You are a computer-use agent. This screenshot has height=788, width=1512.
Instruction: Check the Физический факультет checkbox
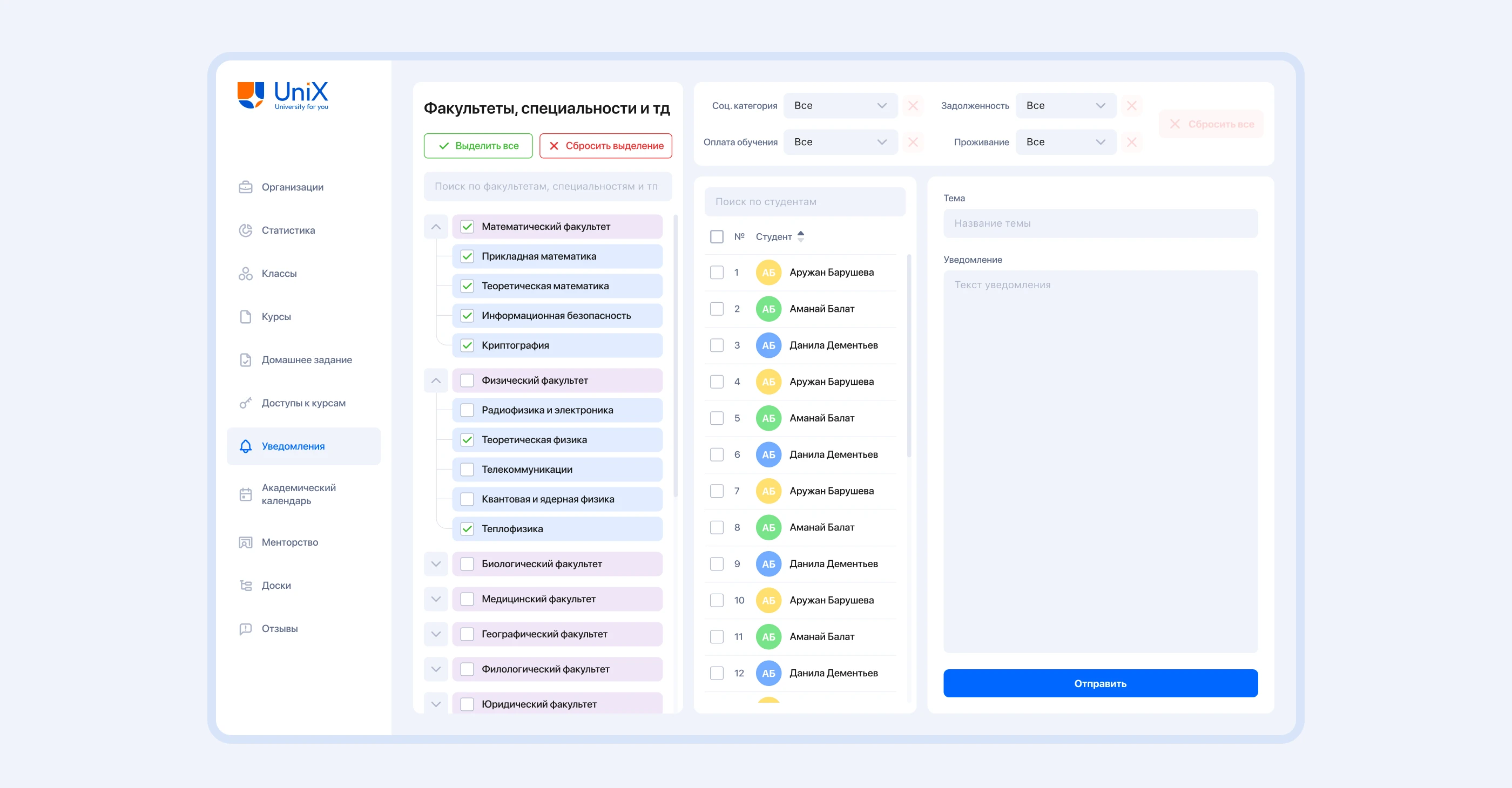pos(467,380)
